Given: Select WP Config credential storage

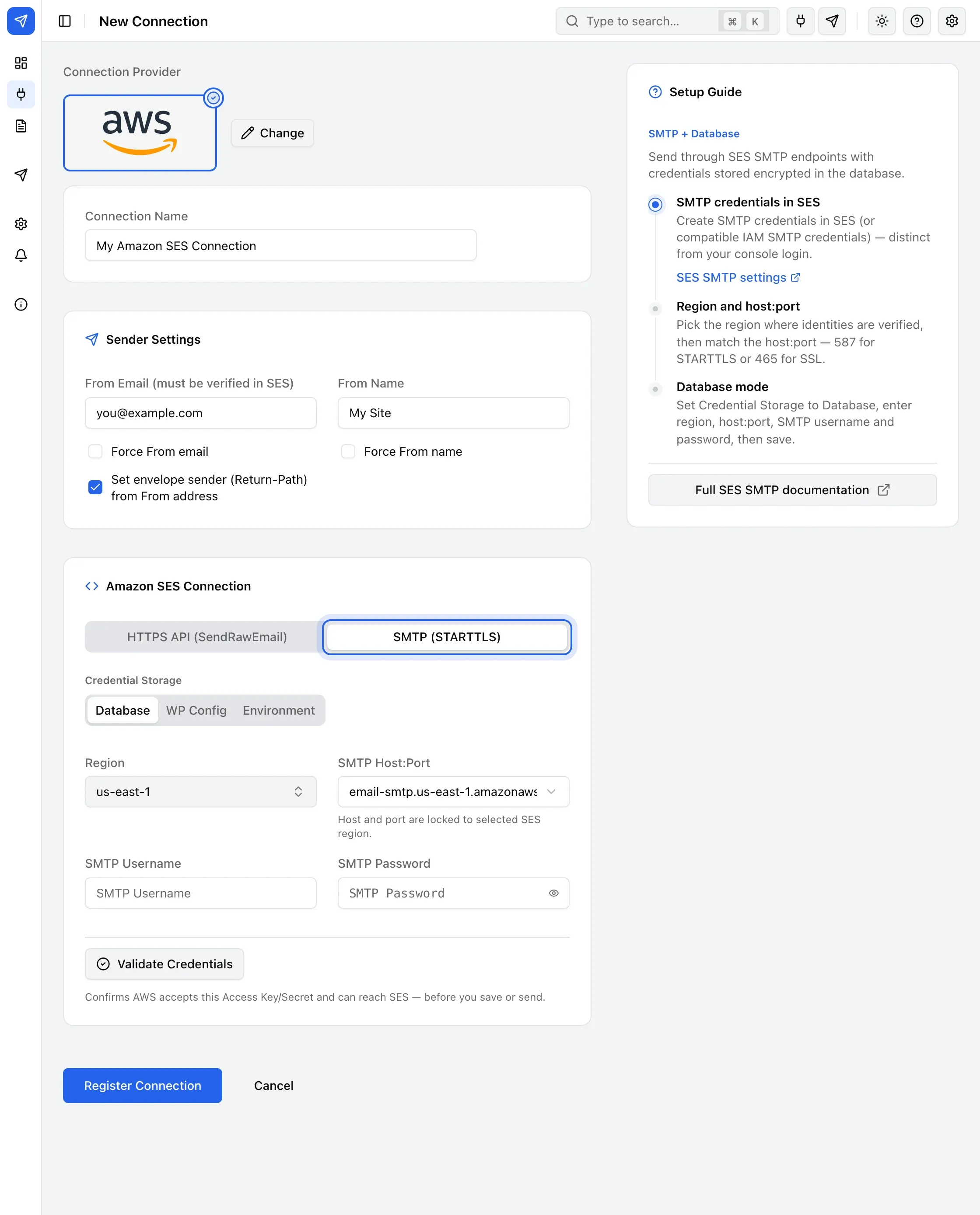Looking at the screenshot, I should coord(196,710).
